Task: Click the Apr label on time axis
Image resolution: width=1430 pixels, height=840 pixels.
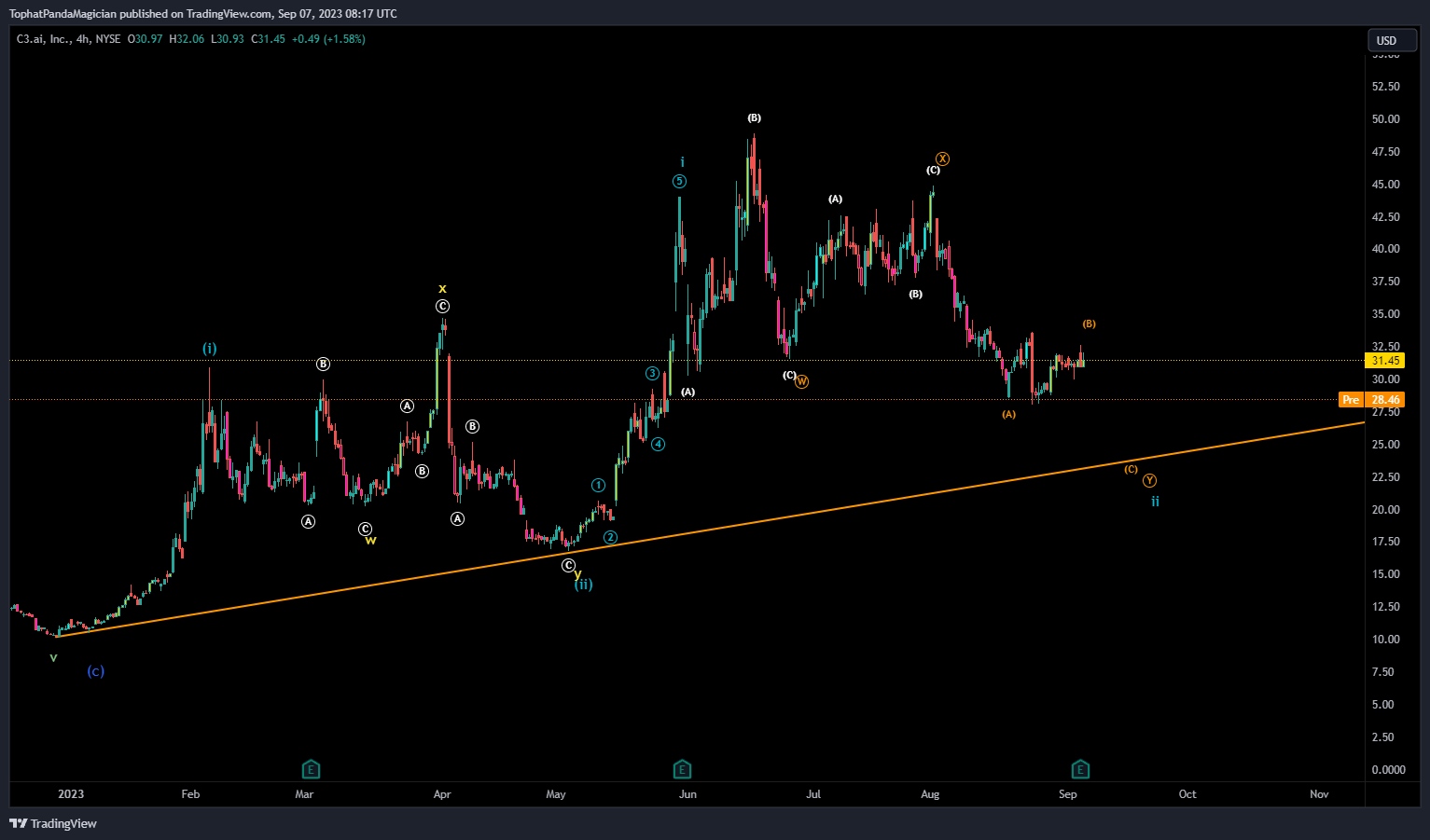Action: pos(442,794)
